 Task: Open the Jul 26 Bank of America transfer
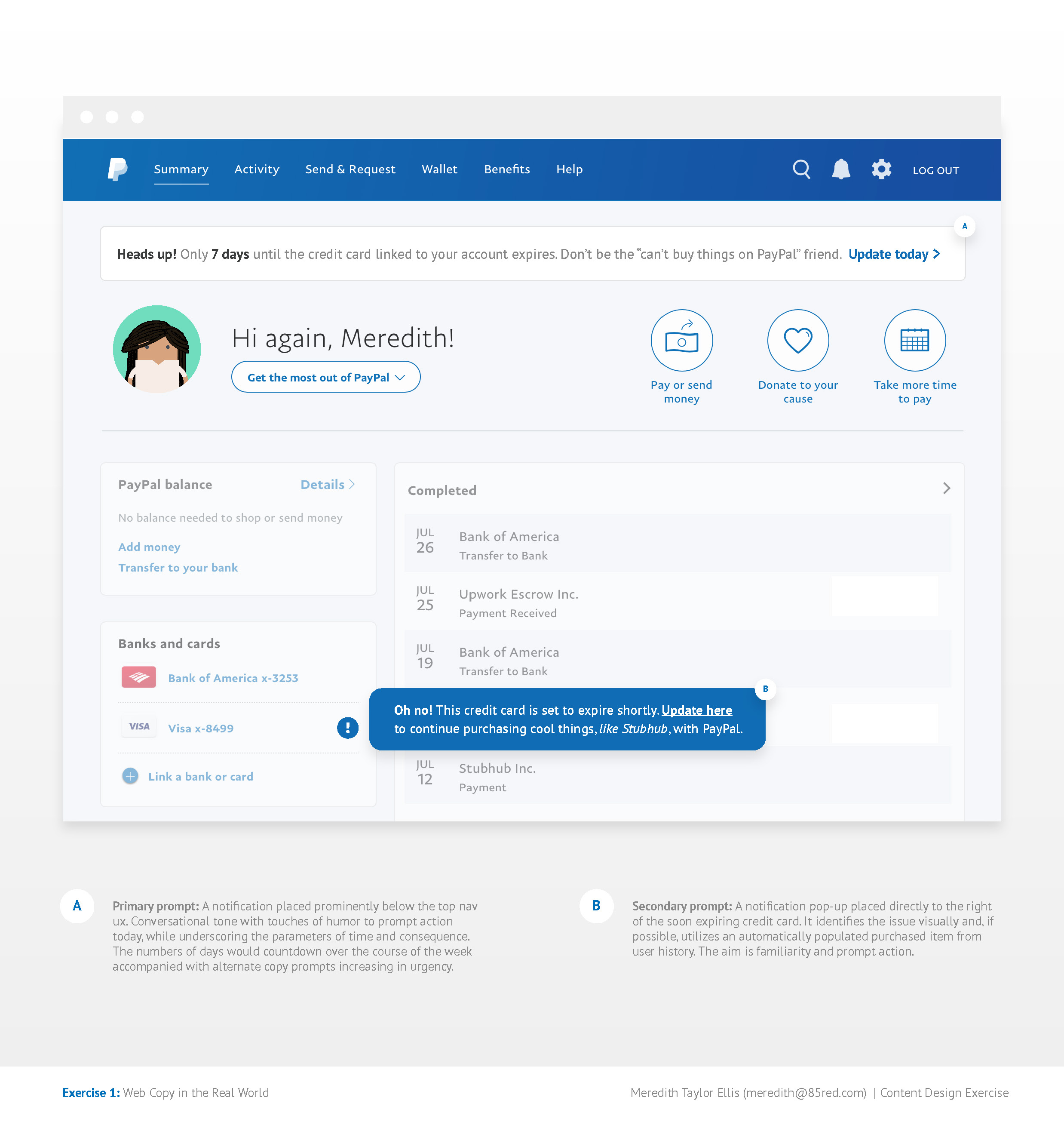click(x=678, y=543)
